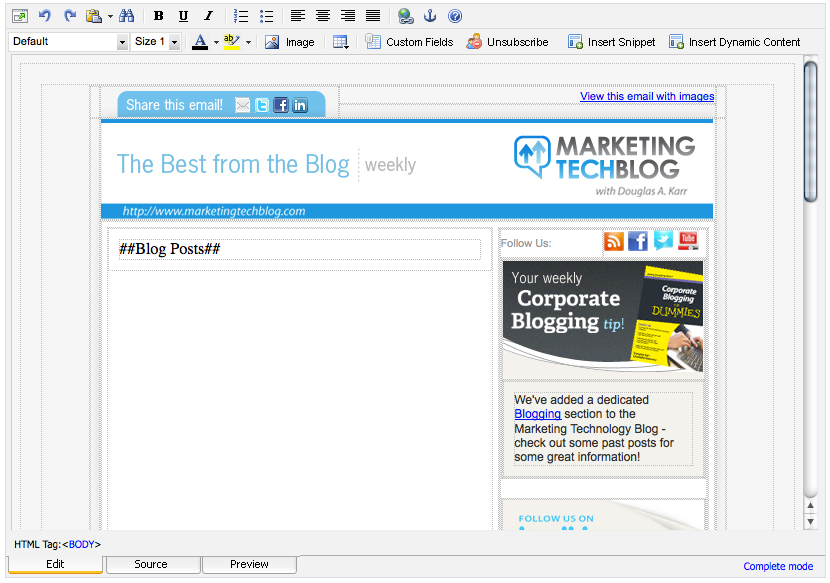Click the scroll down arrow
830x583 pixels.
[810, 522]
